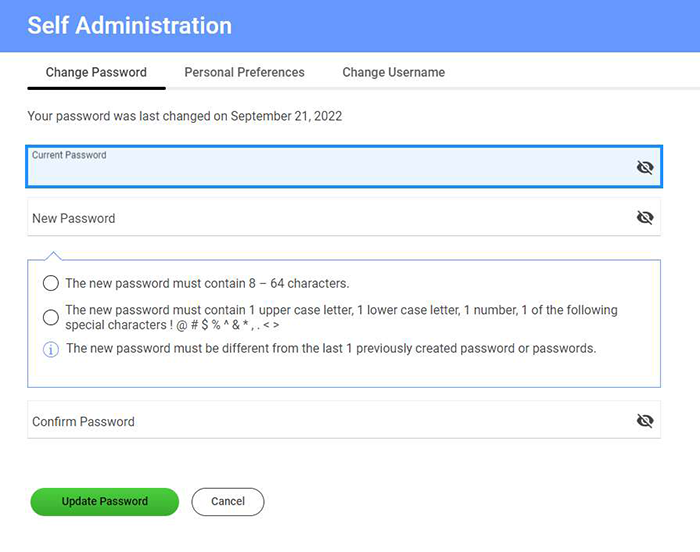Click the password last changed date text
Screen dimensions: 700x552
point(184,116)
